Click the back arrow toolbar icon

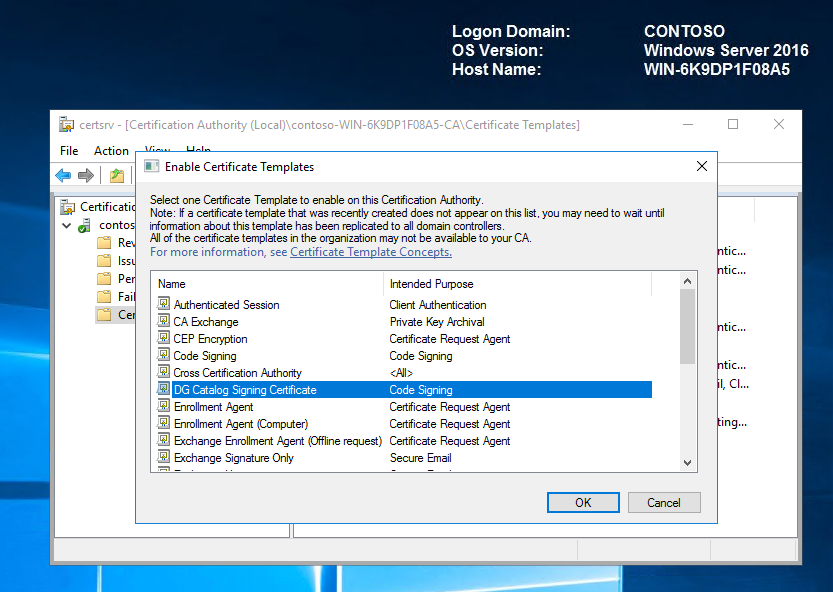63,175
